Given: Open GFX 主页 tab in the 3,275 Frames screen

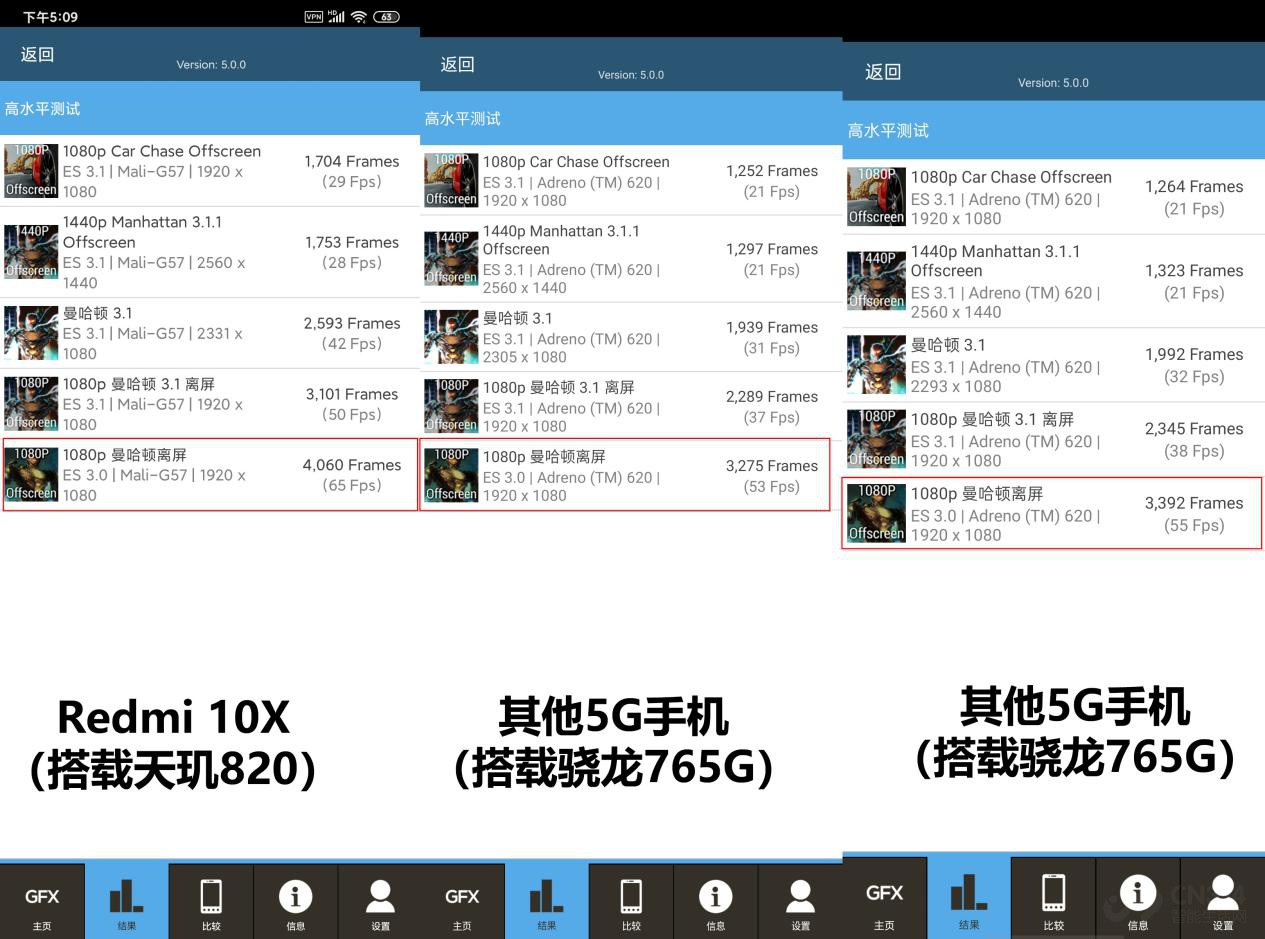Looking at the screenshot, I should click(462, 902).
